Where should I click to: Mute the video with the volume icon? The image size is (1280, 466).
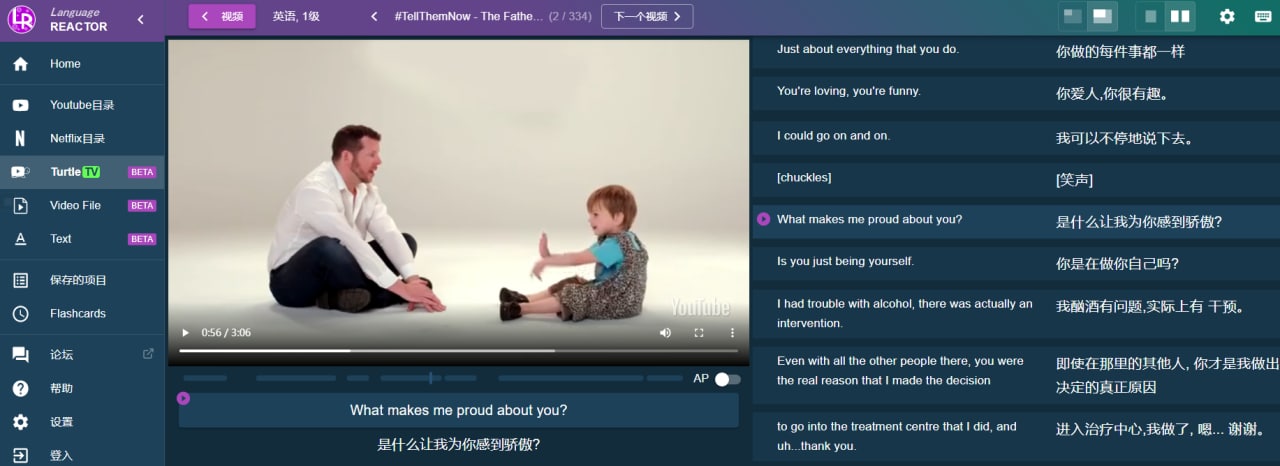(665, 333)
